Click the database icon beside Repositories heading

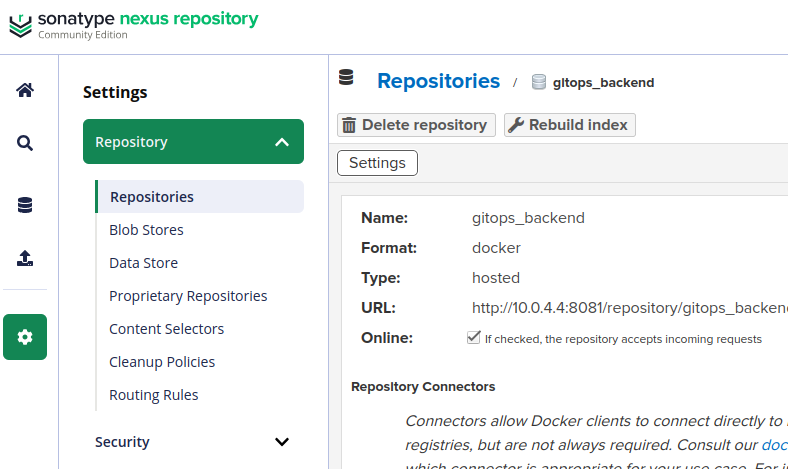tap(346, 77)
